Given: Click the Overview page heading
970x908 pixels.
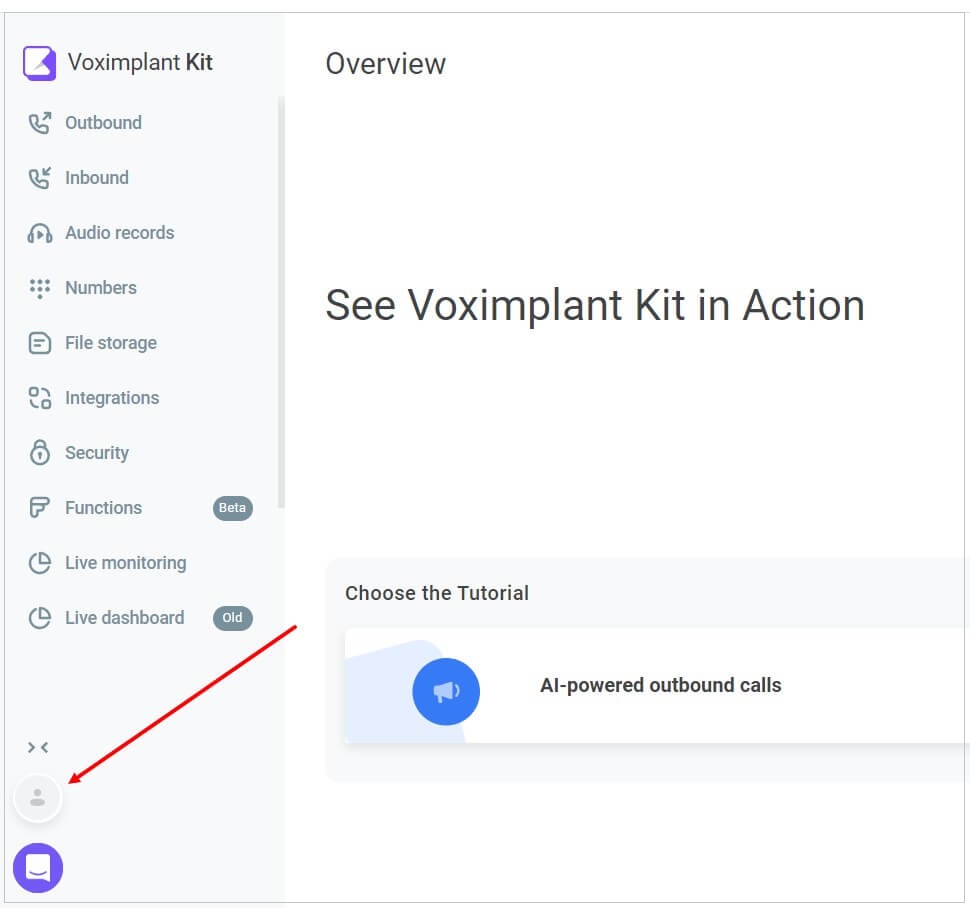Looking at the screenshot, I should pos(385,64).
